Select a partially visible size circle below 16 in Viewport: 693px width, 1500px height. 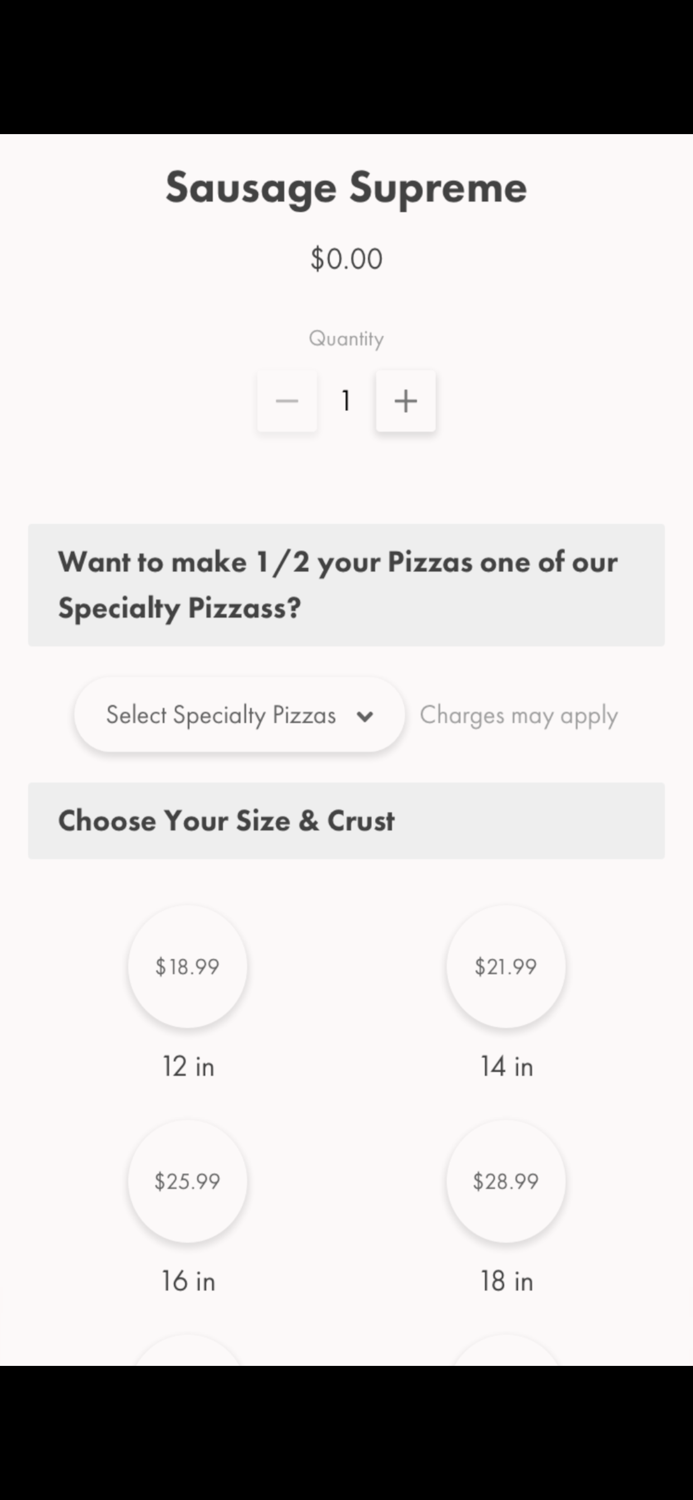pyautogui.click(x=187, y=1355)
